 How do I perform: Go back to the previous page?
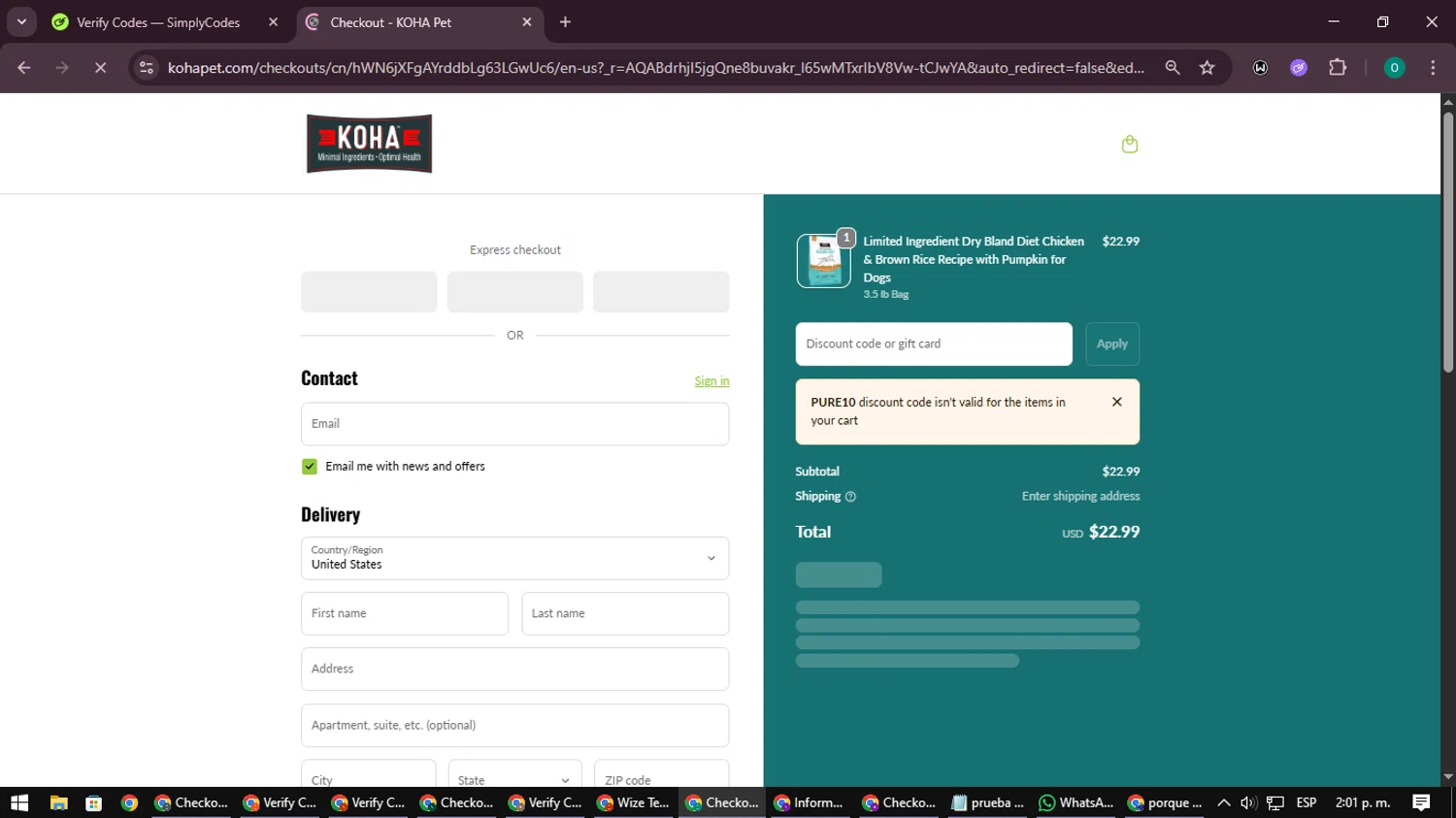pyautogui.click(x=24, y=68)
